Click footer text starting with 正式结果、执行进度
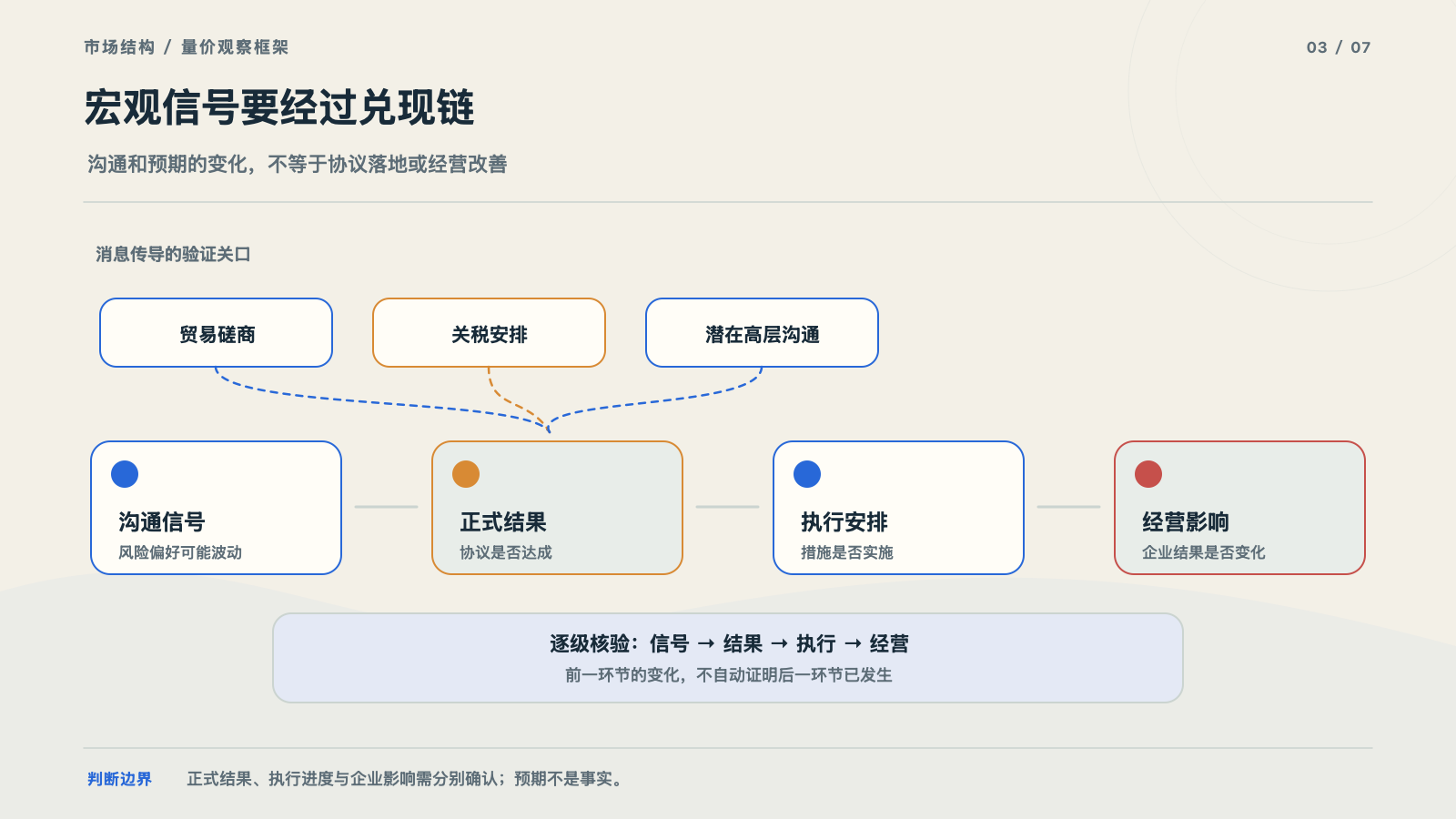The image size is (1456, 819). [406, 779]
